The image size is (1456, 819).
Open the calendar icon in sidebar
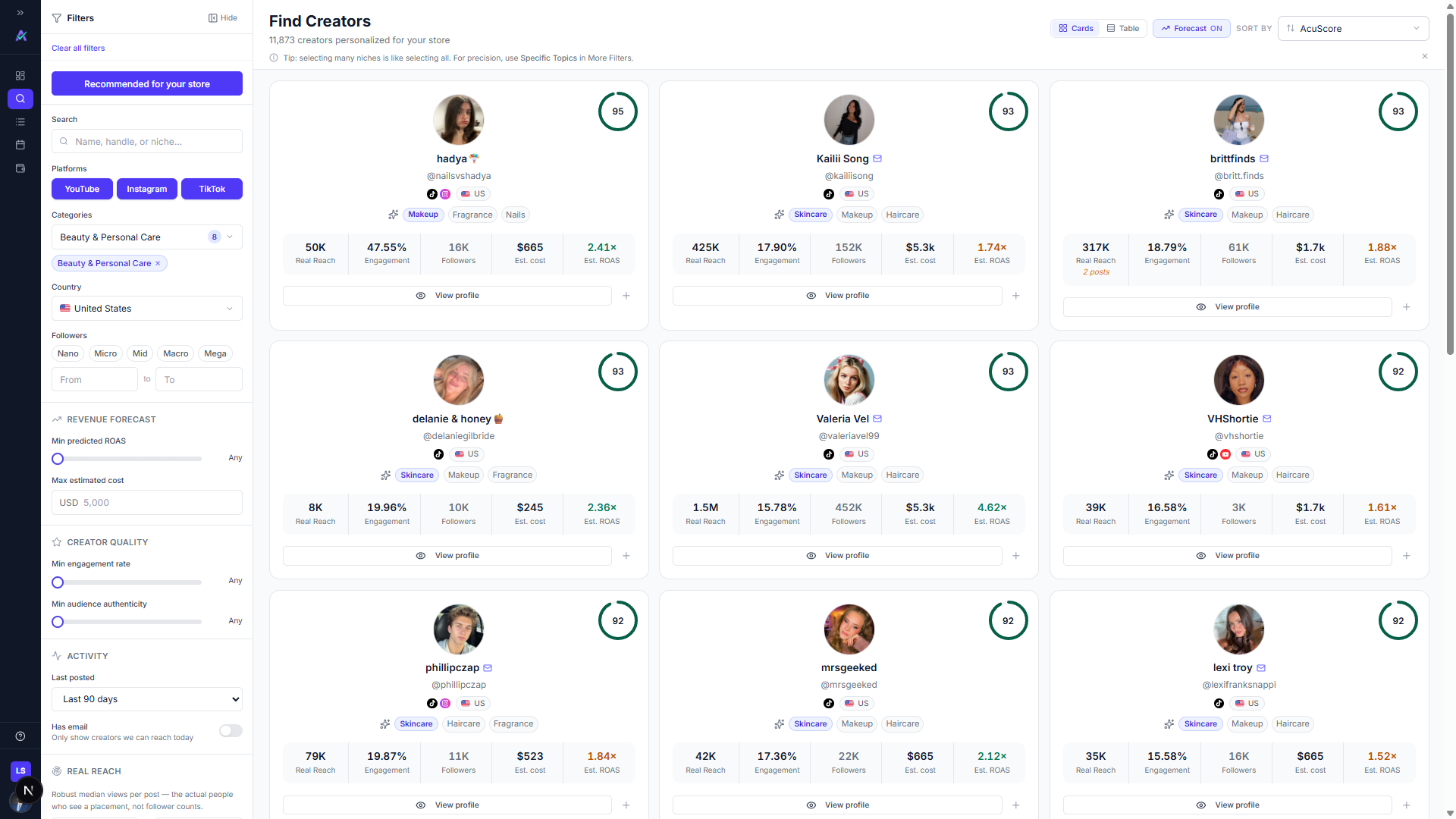pyautogui.click(x=20, y=145)
